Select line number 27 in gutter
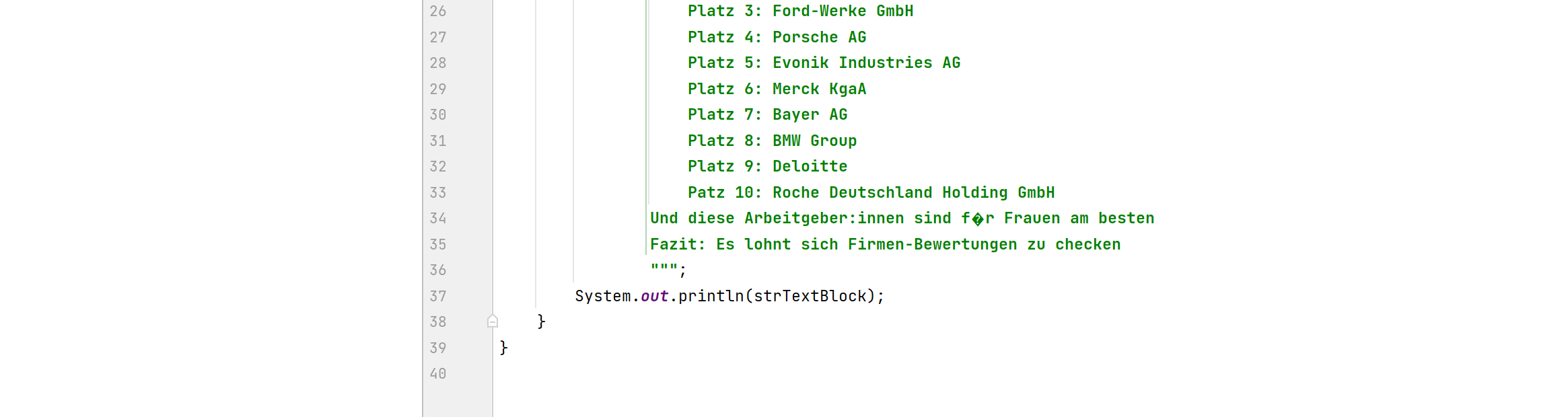1568x417 pixels. tap(438, 38)
